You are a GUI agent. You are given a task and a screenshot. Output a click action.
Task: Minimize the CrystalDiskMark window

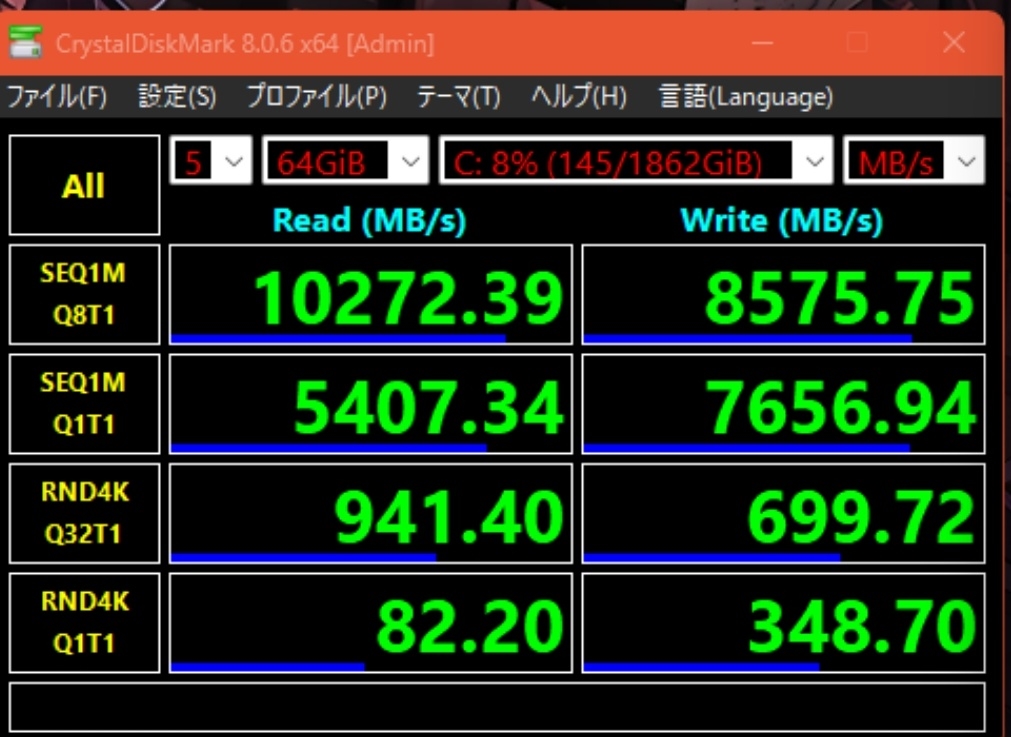[x=762, y=43]
